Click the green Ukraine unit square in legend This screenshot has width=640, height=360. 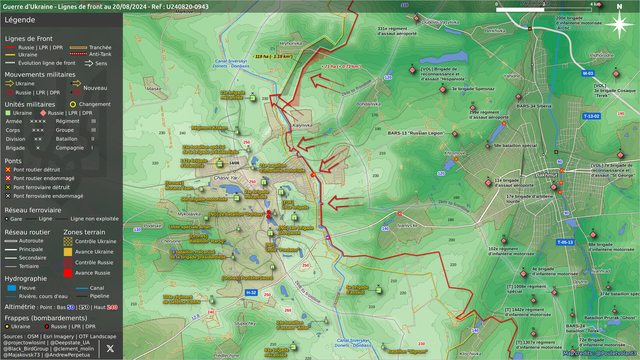[8, 113]
